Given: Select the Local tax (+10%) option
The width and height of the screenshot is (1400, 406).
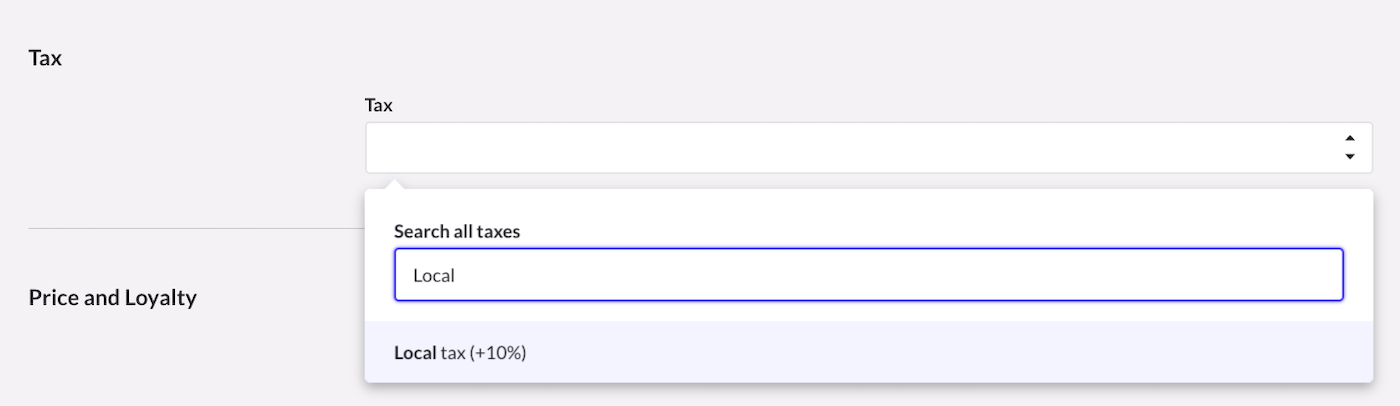Looking at the screenshot, I should click(x=460, y=353).
